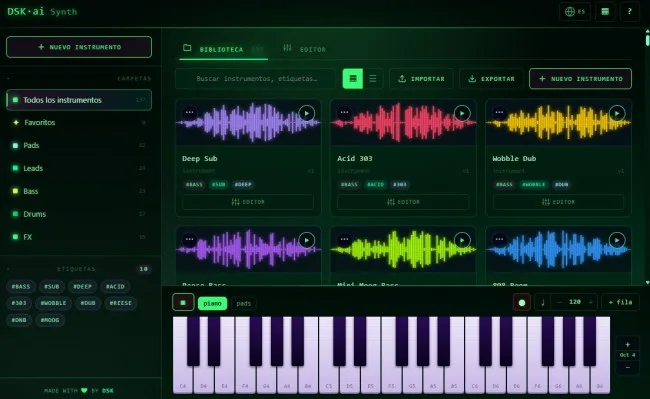Image resolution: width=650 pixels, height=399 pixels.
Task: Select the piano input mode
Action: pos(212,303)
